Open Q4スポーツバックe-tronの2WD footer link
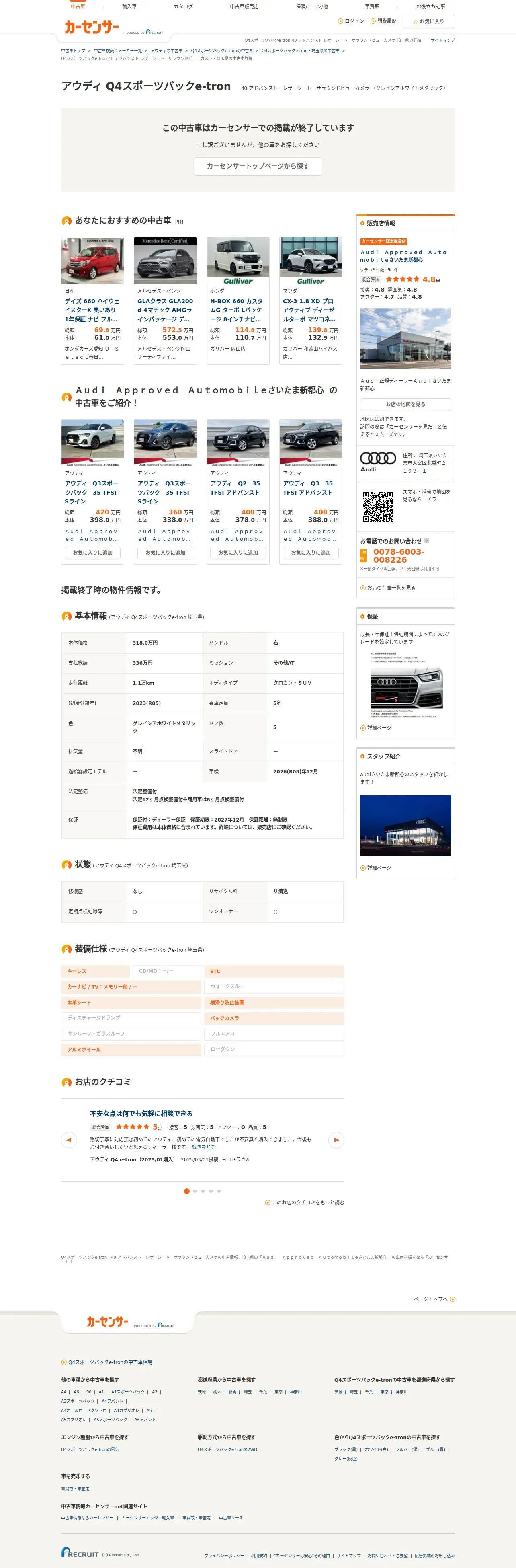516x1568 pixels. (227, 1449)
